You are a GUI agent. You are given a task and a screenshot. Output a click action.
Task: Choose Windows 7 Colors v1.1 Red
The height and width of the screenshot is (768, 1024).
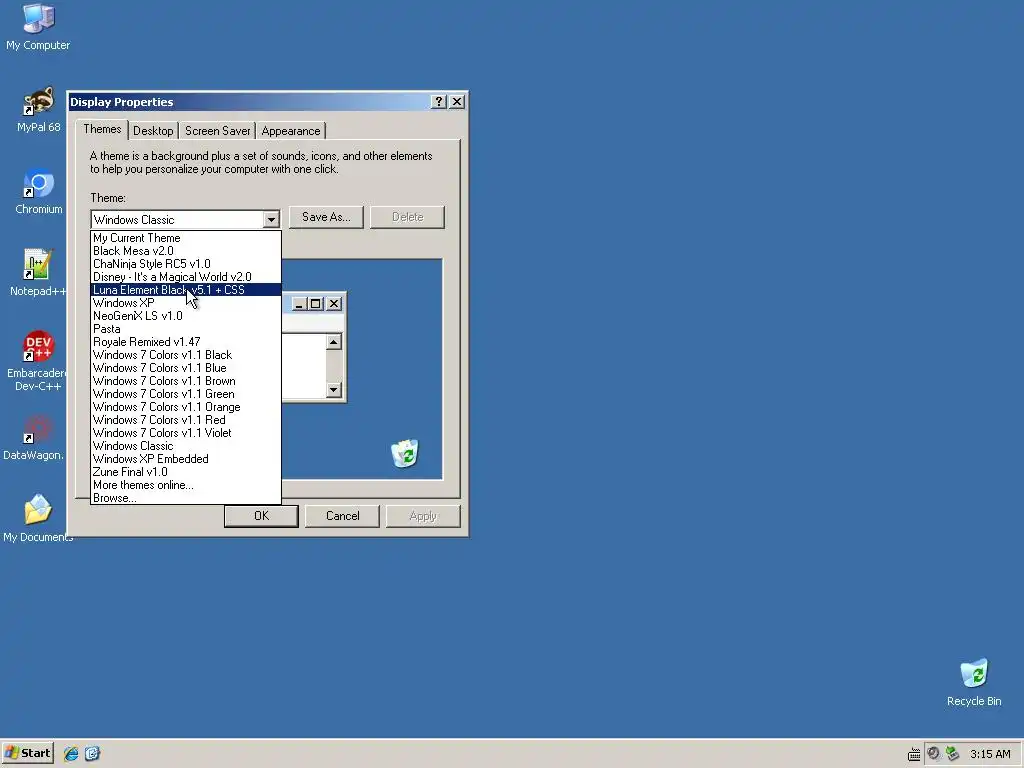coord(185,421)
